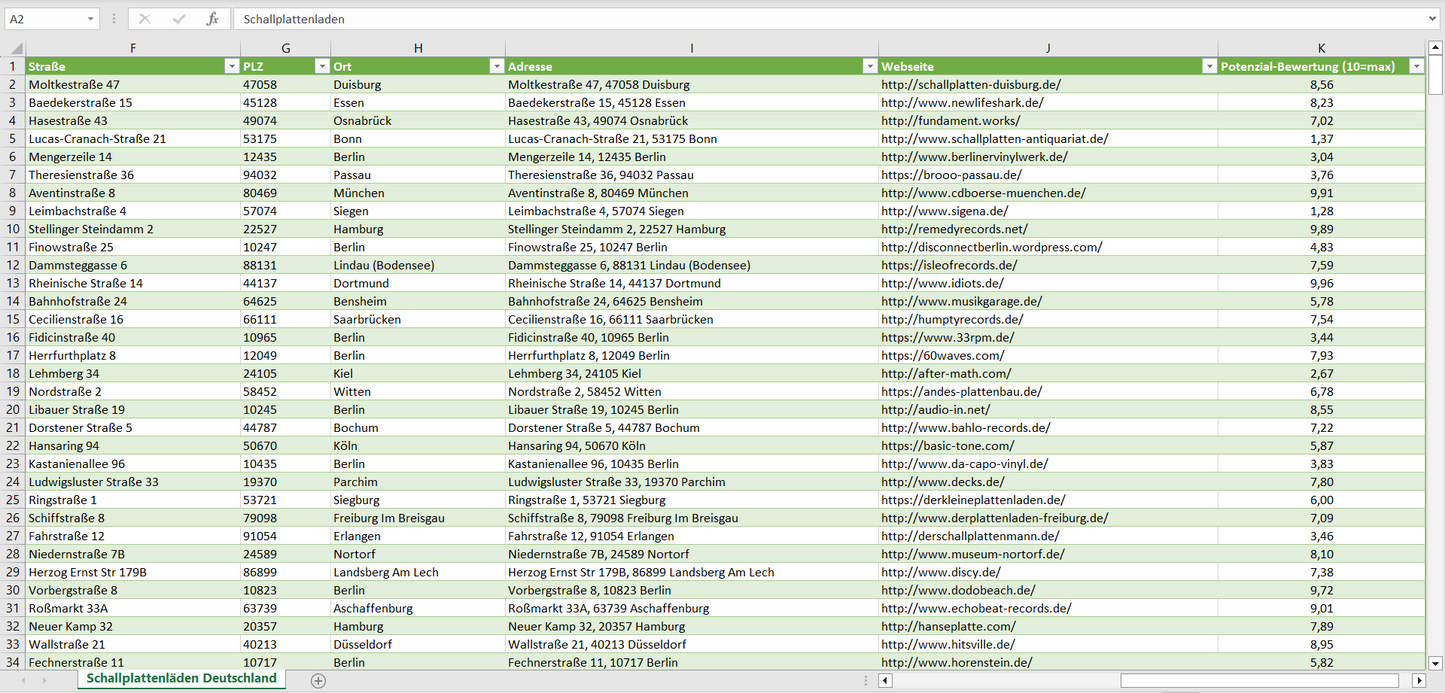Image resolution: width=1445 pixels, height=693 pixels.
Task: Click the Select All corner triangle
Action: [x=16, y=48]
